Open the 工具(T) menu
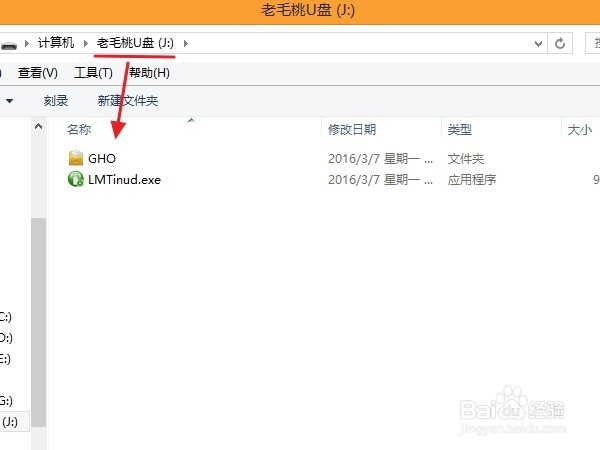The height and width of the screenshot is (450, 600). click(x=93, y=73)
